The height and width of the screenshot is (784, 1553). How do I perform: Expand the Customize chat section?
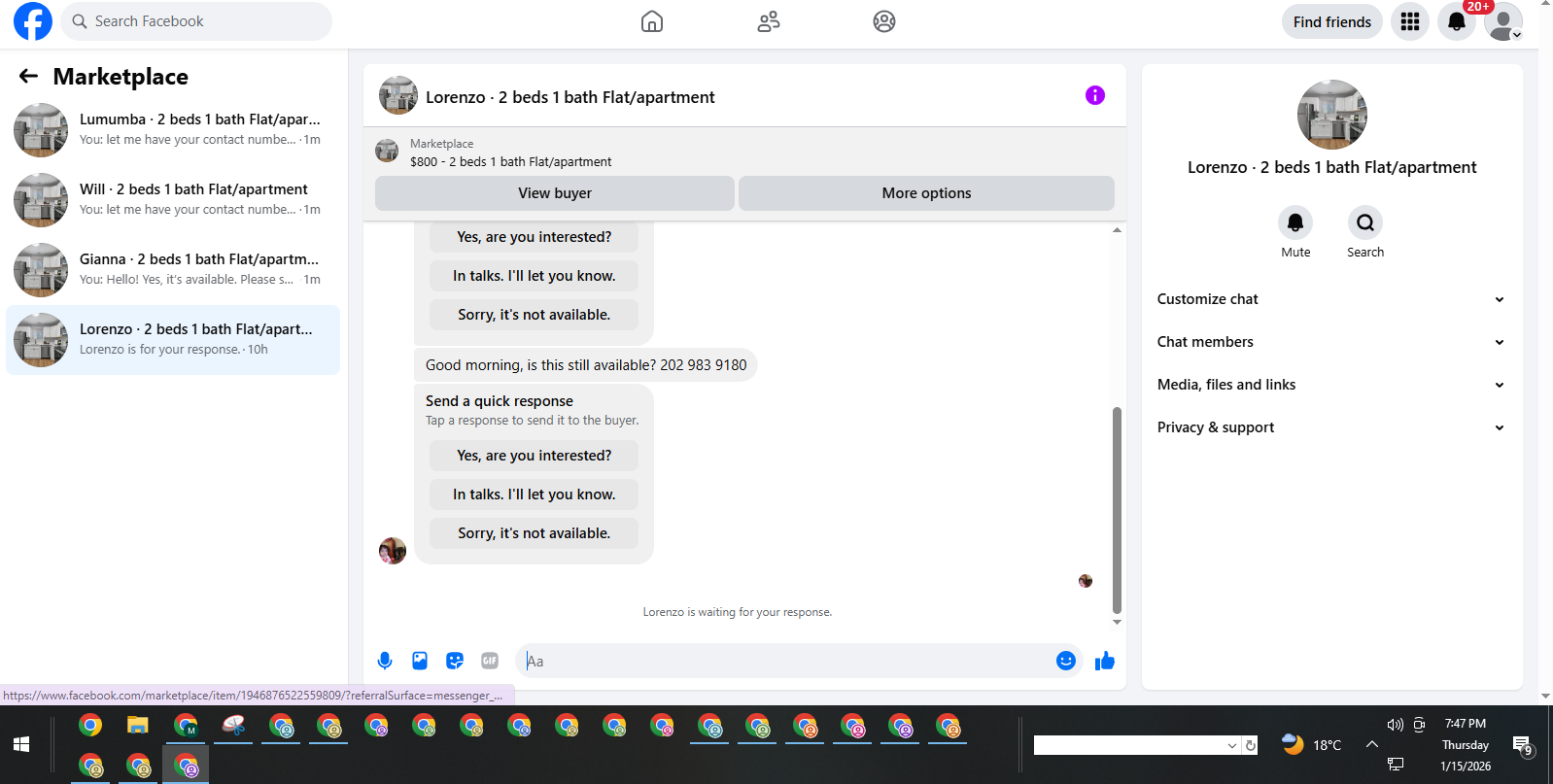click(1331, 299)
